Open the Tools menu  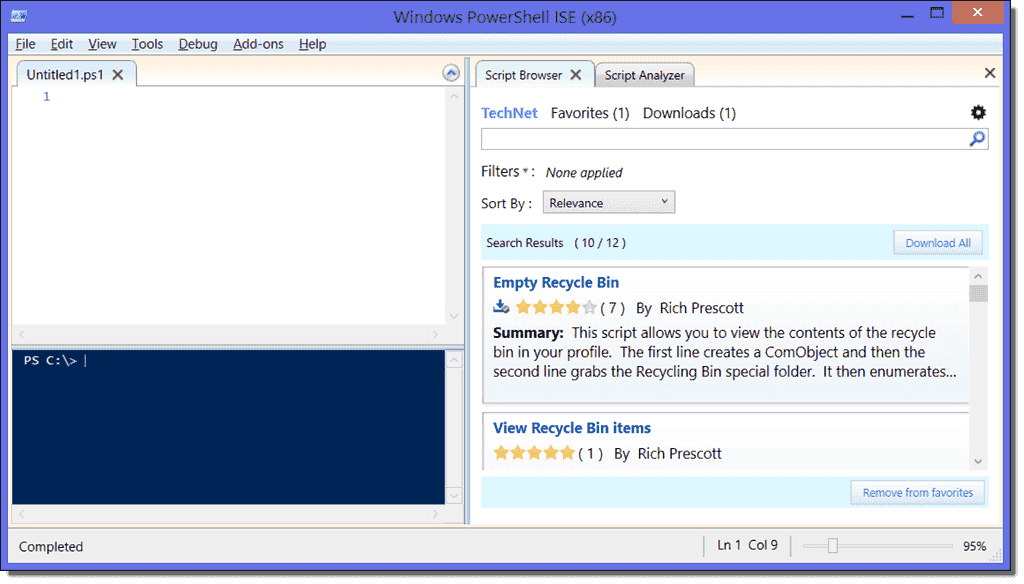[x=147, y=44]
